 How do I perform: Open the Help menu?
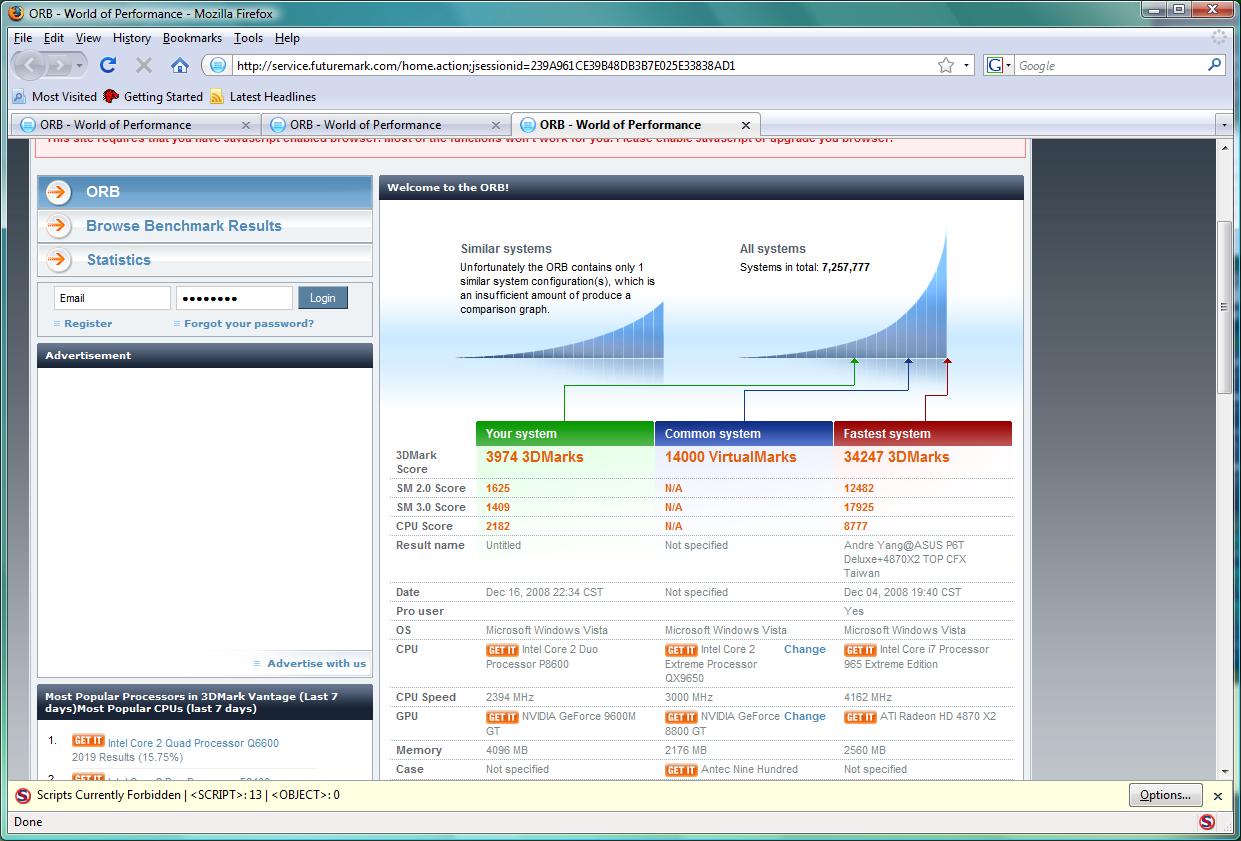click(x=287, y=38)
